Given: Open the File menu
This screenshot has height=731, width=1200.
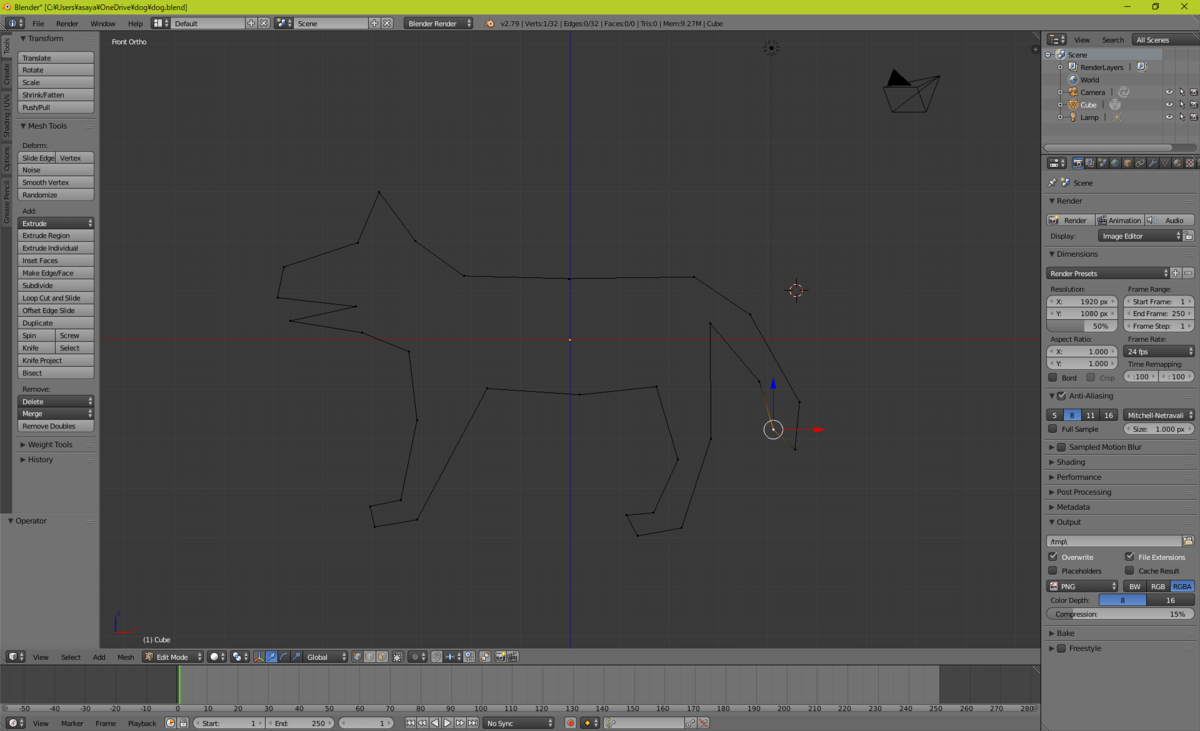Looking at the screenshot, I should pyautogui.click(x=38, y=23).
